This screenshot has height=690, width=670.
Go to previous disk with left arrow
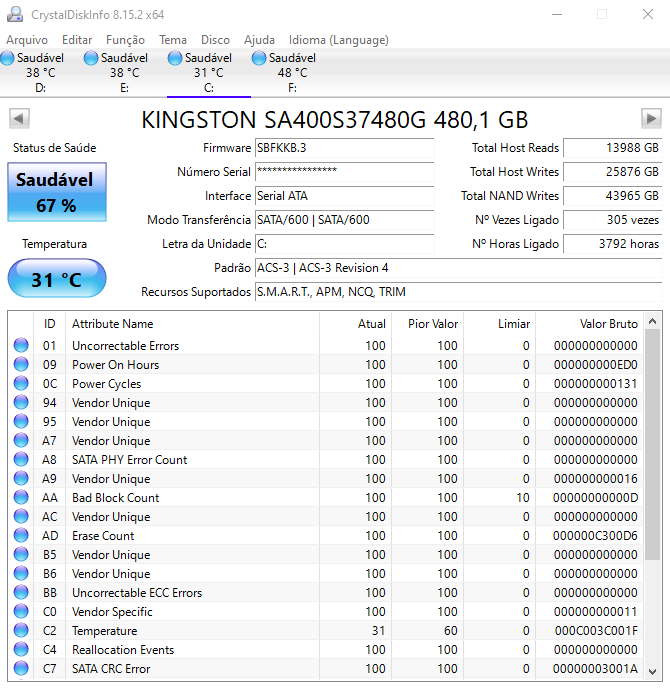click(x=19, y=118)
